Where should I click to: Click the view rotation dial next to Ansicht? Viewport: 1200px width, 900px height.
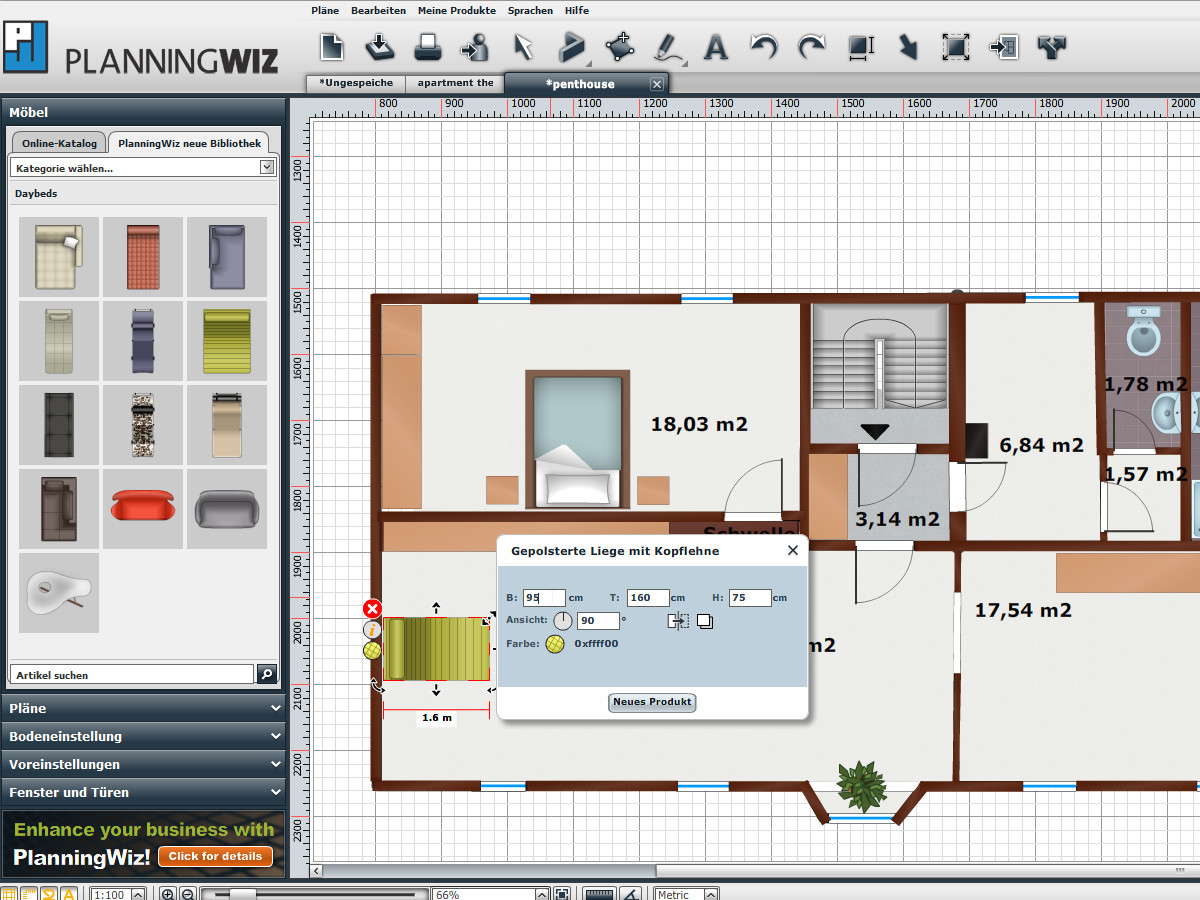coord(563,621)
